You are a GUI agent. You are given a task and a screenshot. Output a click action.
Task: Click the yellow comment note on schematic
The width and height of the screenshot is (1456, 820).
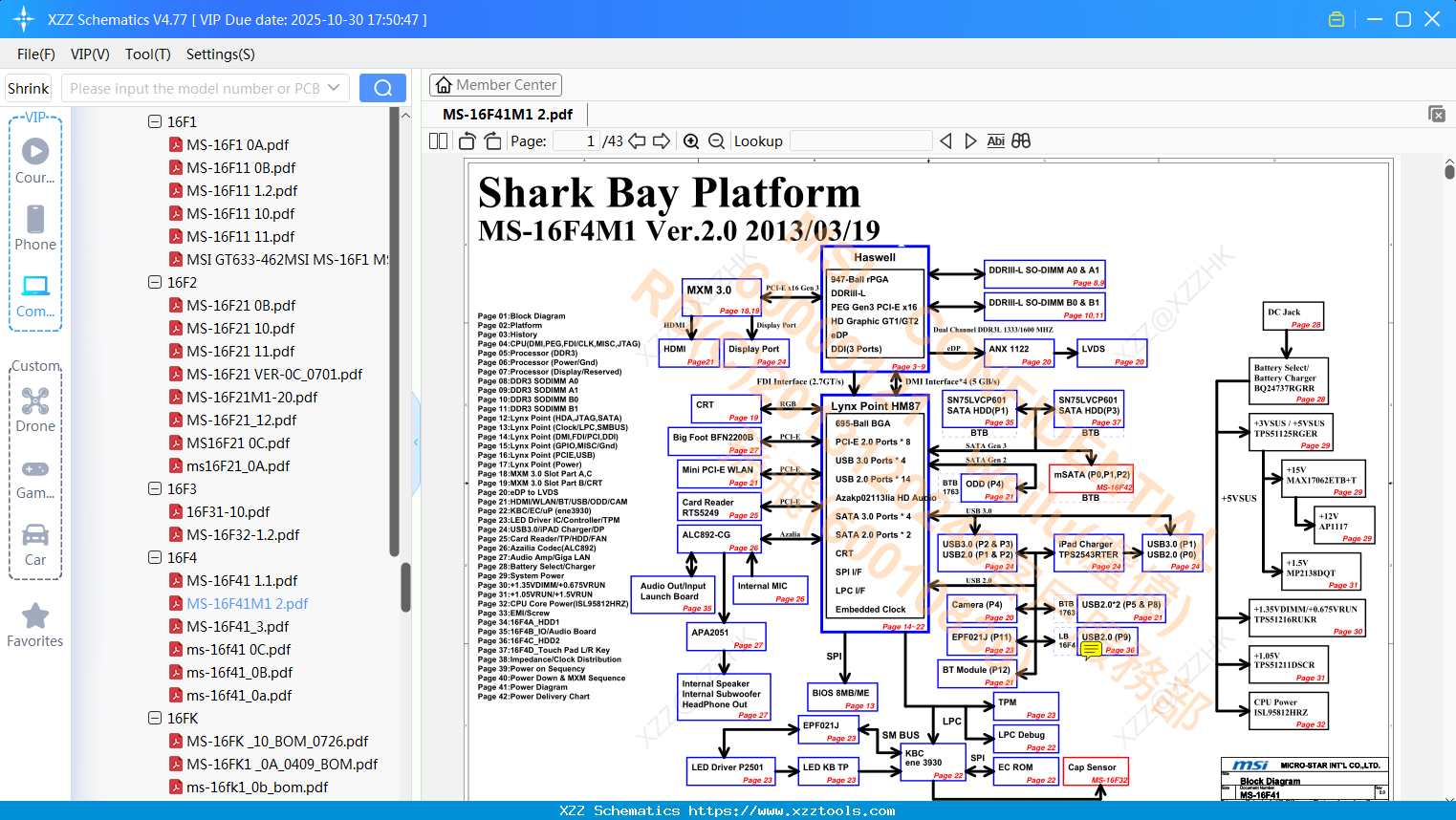click(x=1092, y=652)
